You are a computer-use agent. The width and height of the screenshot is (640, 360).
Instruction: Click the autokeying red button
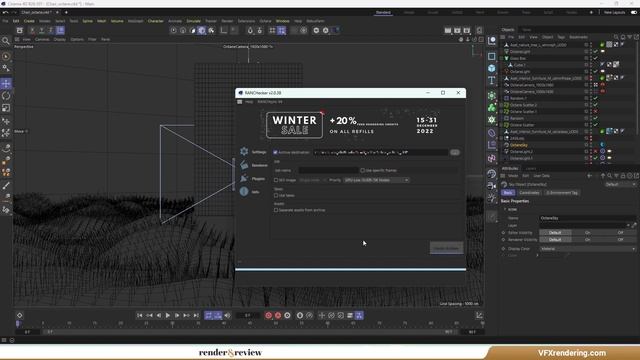pyautogui.click(x=278, y=316)
